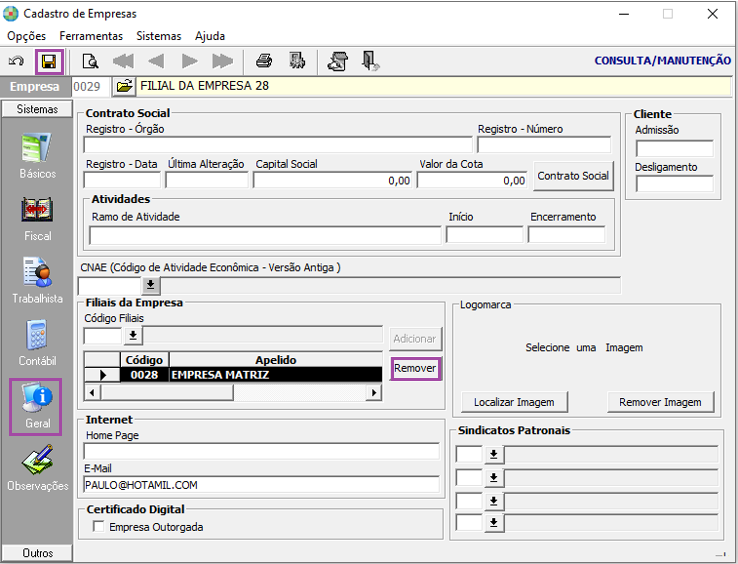Click the Desligamento client date field

pos(674,184)
